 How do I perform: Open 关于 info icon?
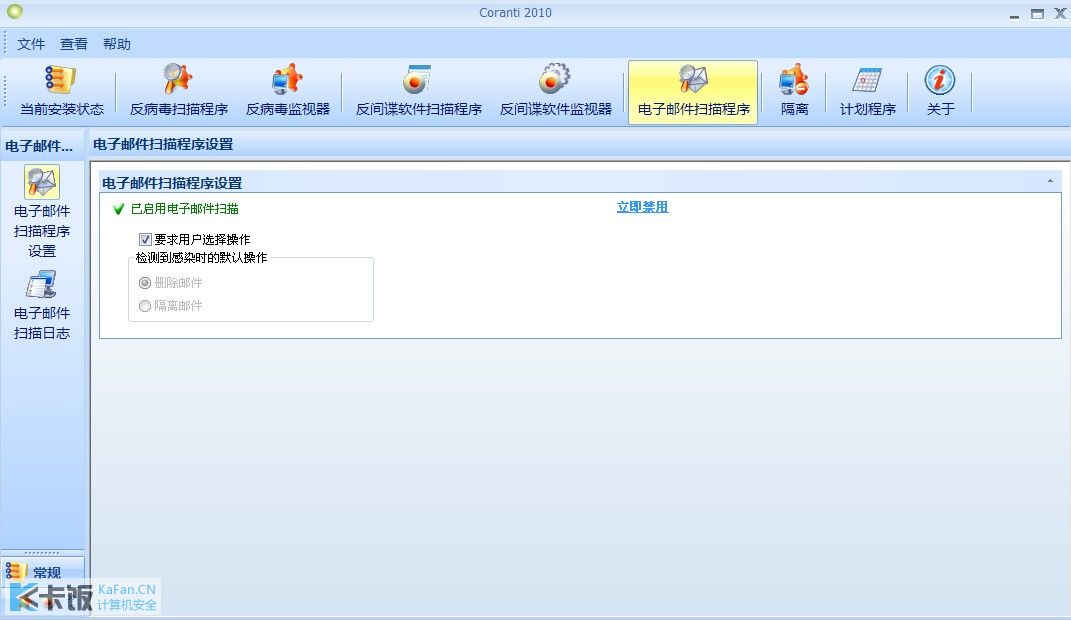point(940,91)
